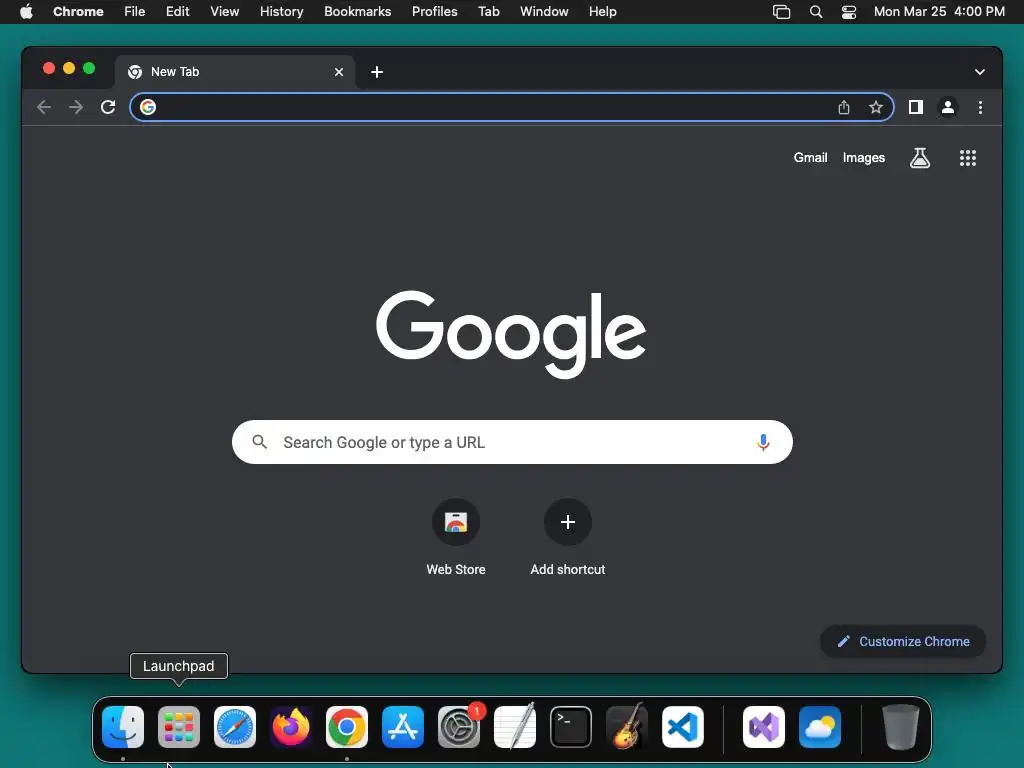The width and height of the screenshot is (1024, 768).
Task: Open Launchpad from the Dock
Action: coord(179,727)
